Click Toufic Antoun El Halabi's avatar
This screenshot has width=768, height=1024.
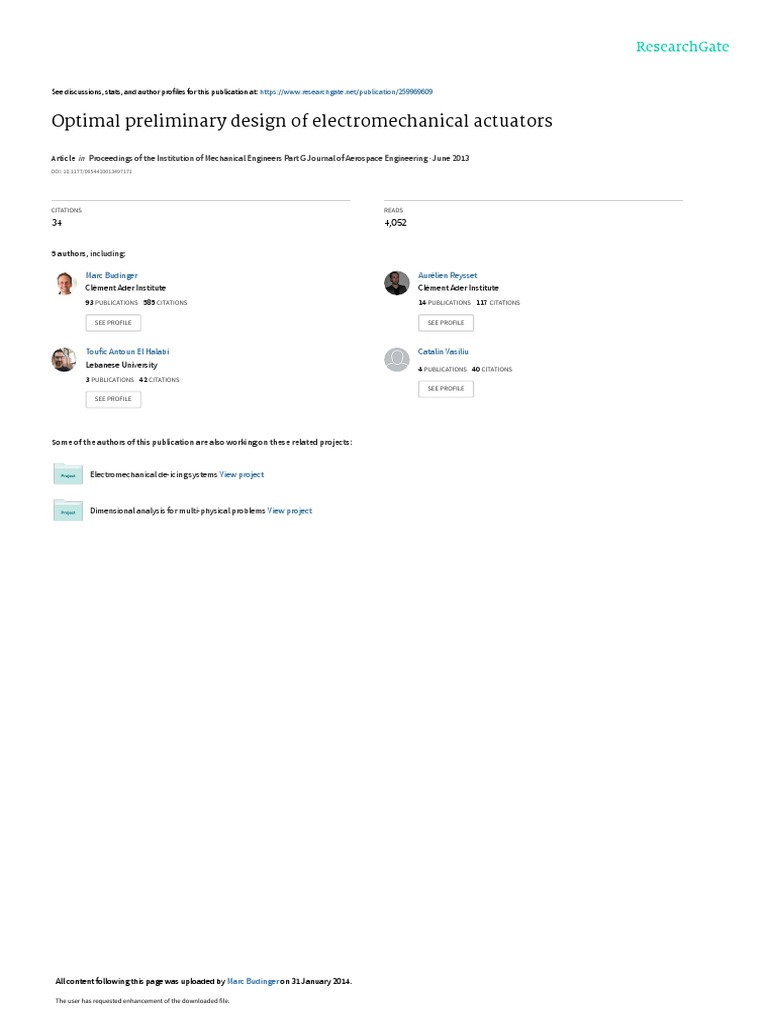64,359
